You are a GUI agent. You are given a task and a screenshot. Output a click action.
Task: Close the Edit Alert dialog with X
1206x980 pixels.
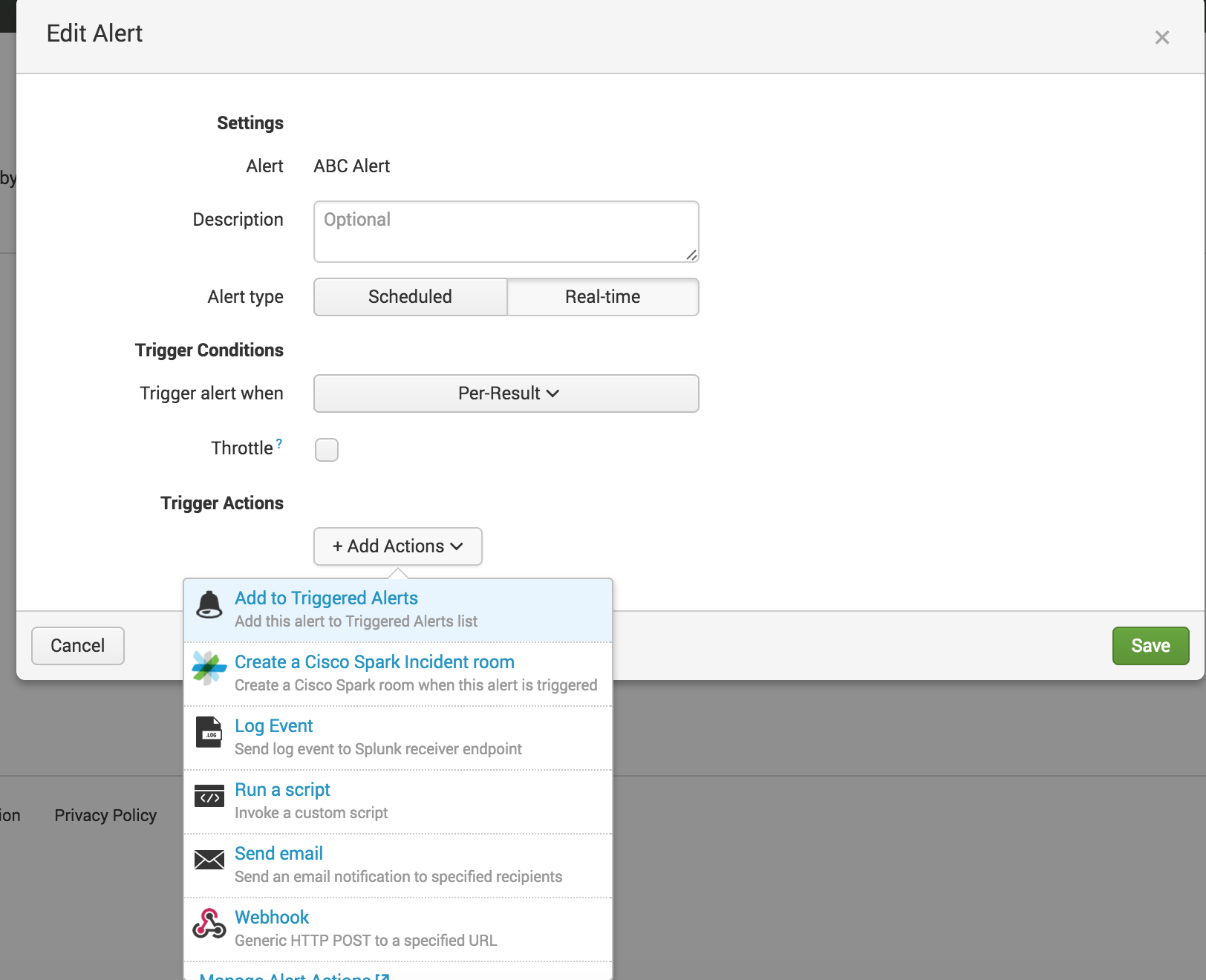tap(1162, 38)
